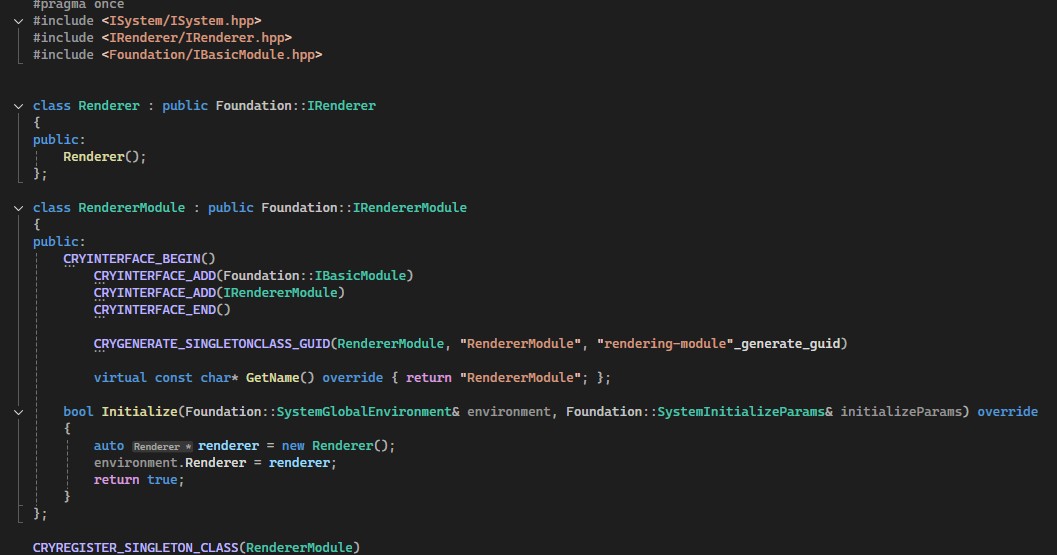Click the environment.Renderer assignment line
This screenshot has width=1057, height=555.
[x=215, y=463]
